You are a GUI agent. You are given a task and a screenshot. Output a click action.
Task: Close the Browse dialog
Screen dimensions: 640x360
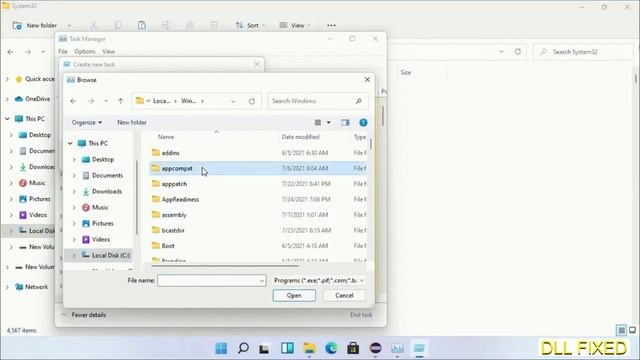367,80
